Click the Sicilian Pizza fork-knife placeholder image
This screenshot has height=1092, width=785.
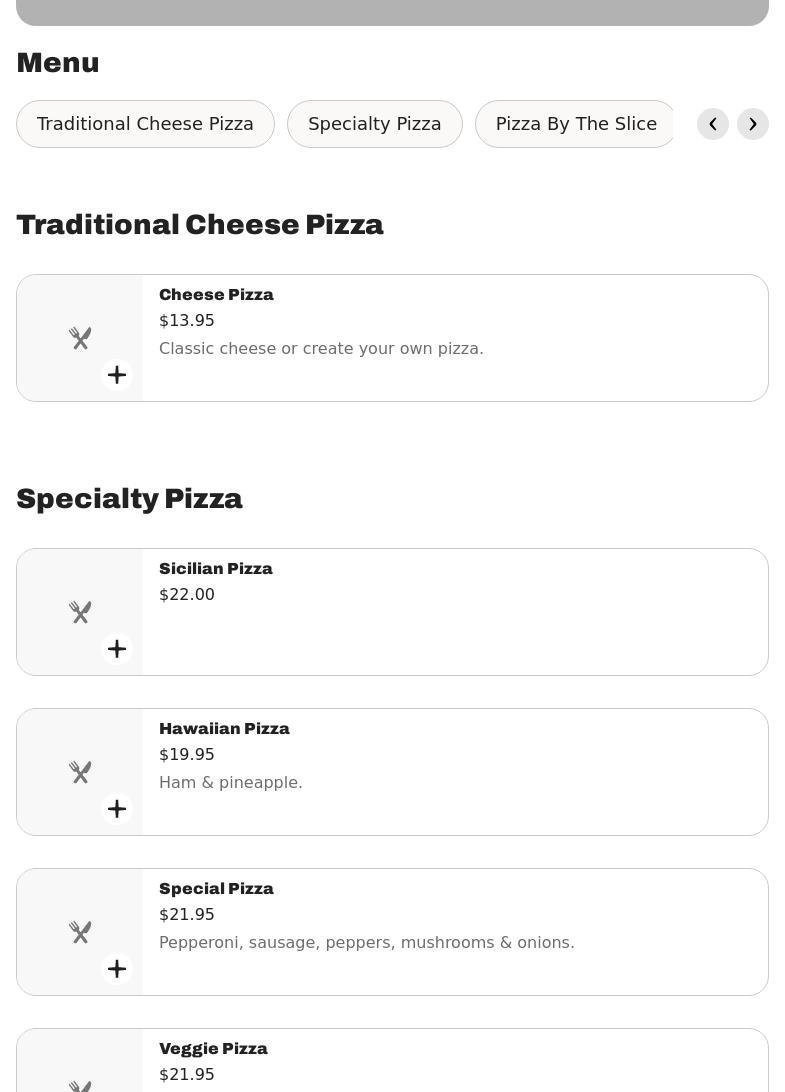click(x=80, y=612)
